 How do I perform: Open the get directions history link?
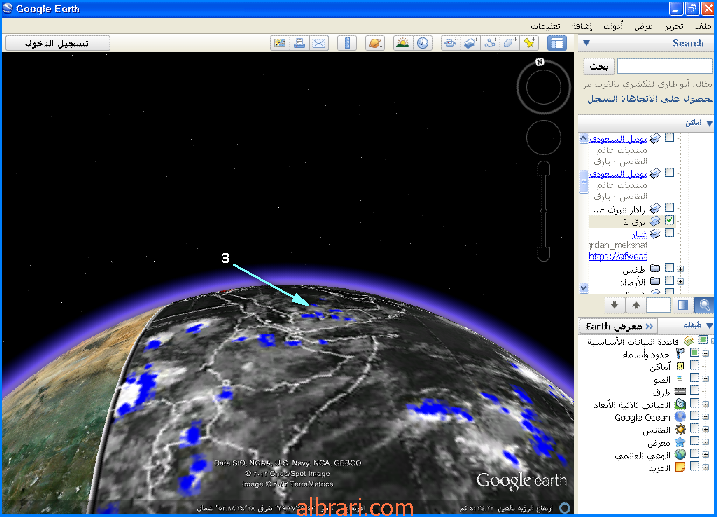[650, 99]
